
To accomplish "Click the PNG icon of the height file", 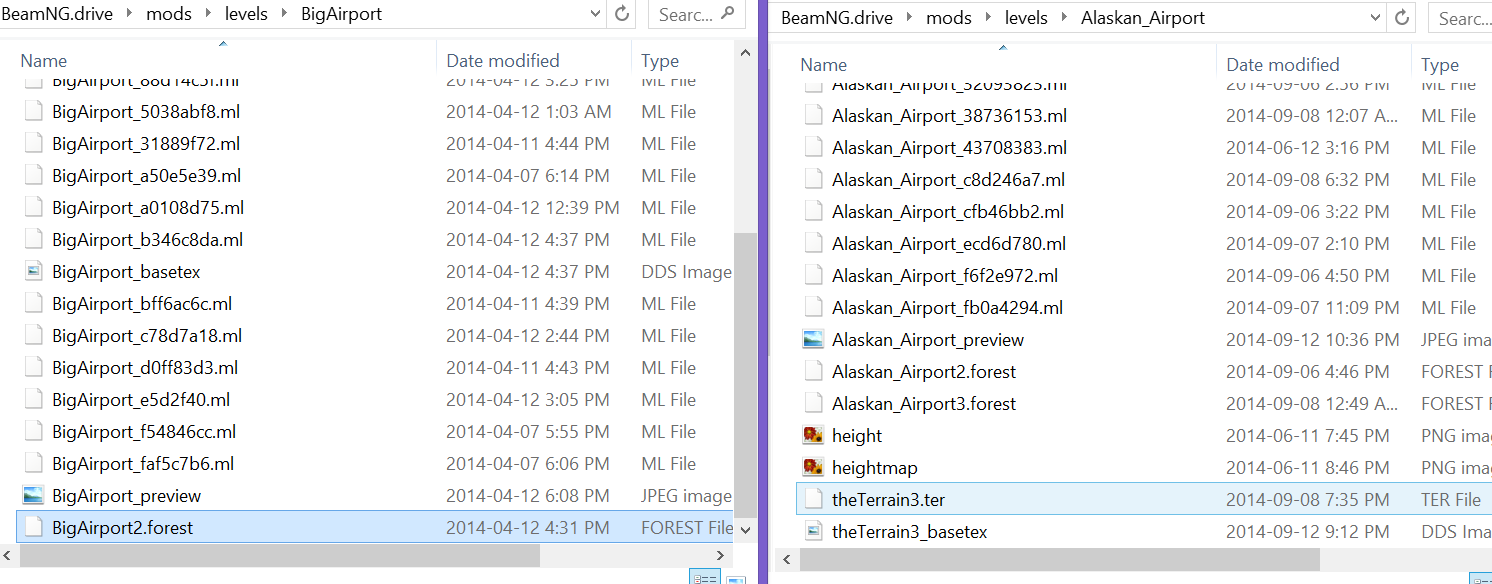I will [813, 436].
